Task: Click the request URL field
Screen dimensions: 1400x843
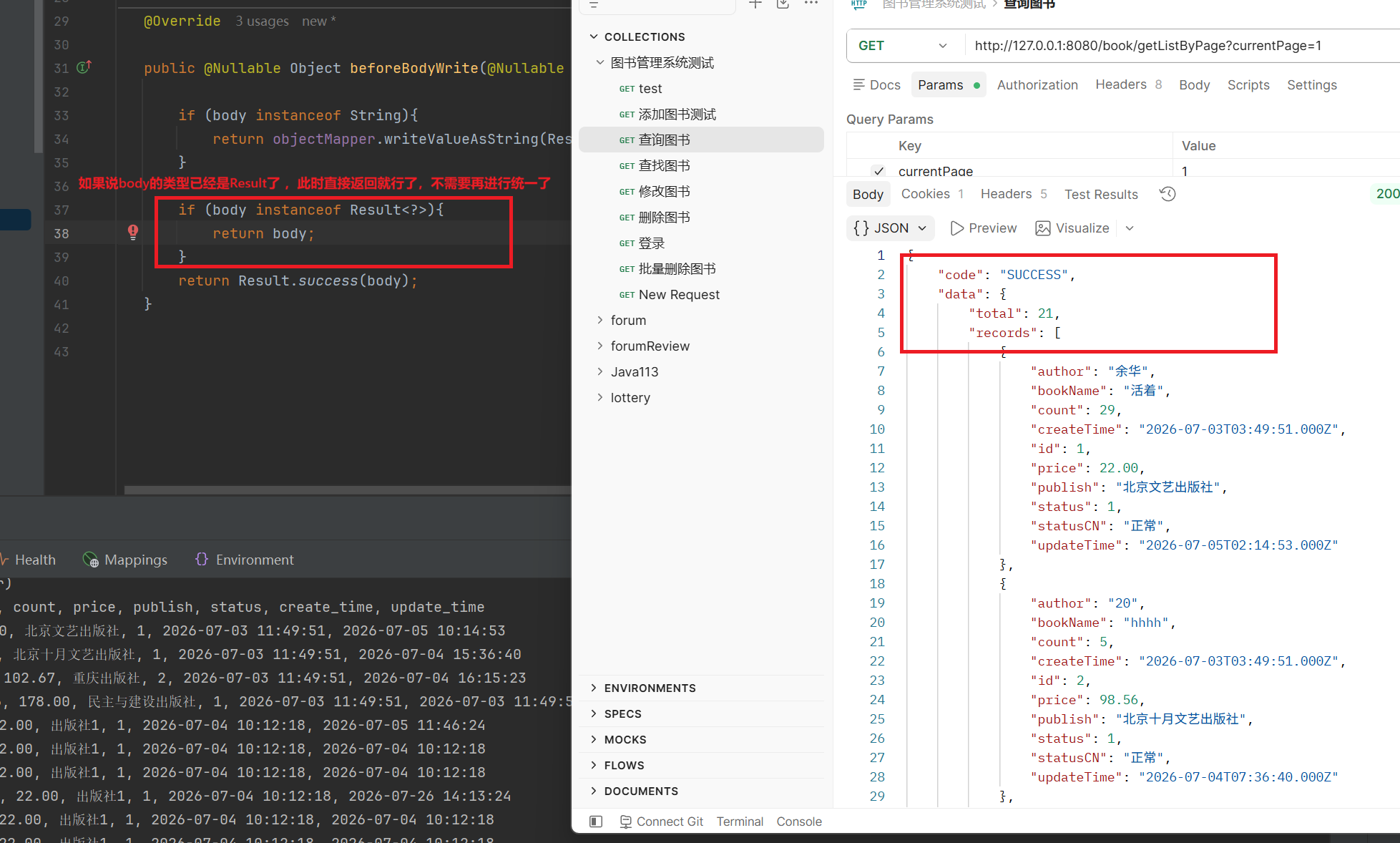Action: point(1184,46)
